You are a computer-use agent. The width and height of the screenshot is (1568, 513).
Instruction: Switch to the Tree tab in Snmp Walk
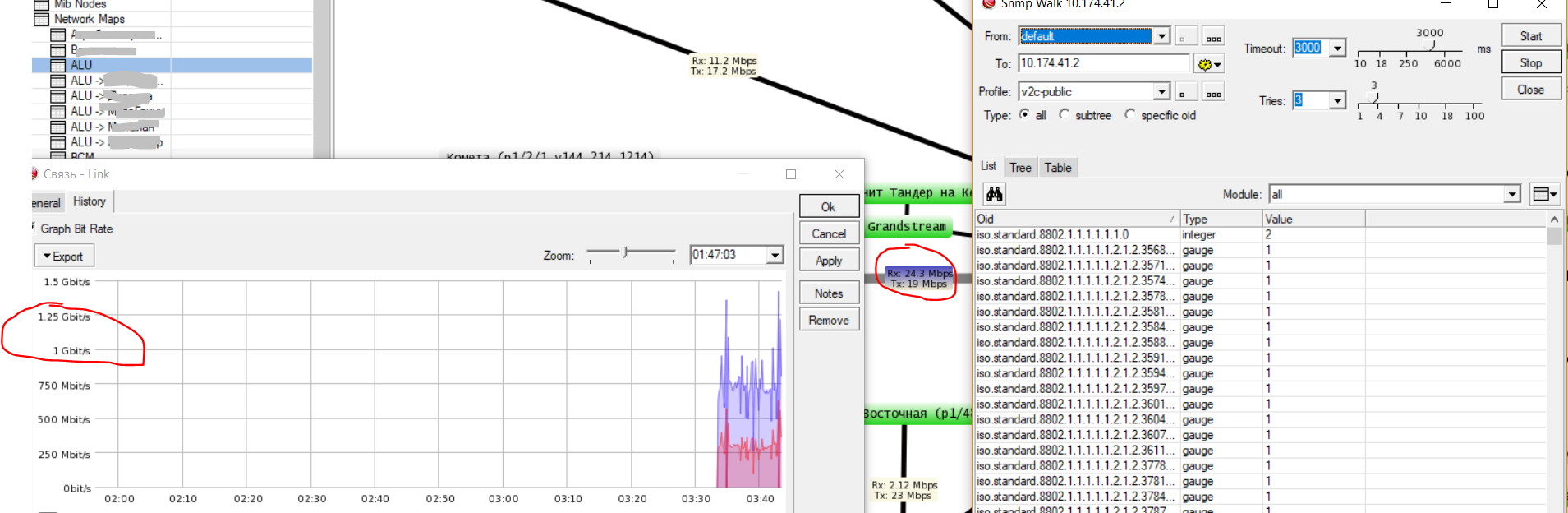1020,168
